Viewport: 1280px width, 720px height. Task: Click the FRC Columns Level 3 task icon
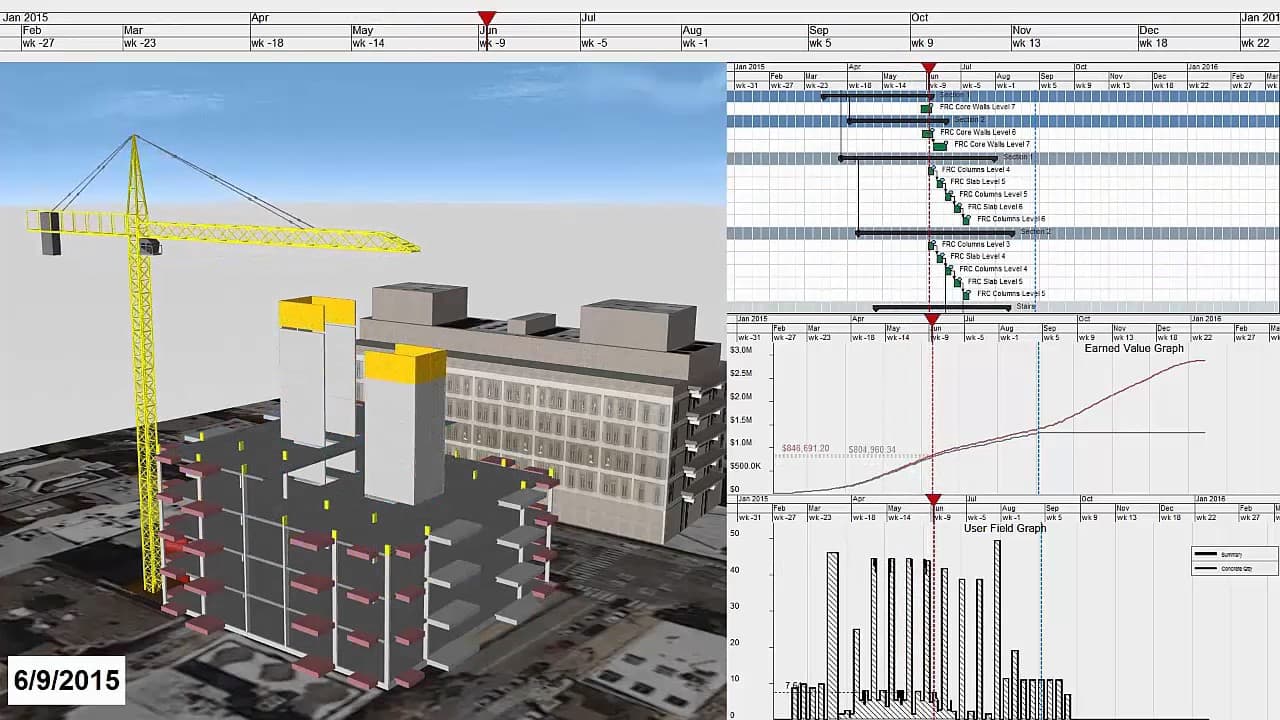(931, 246)
